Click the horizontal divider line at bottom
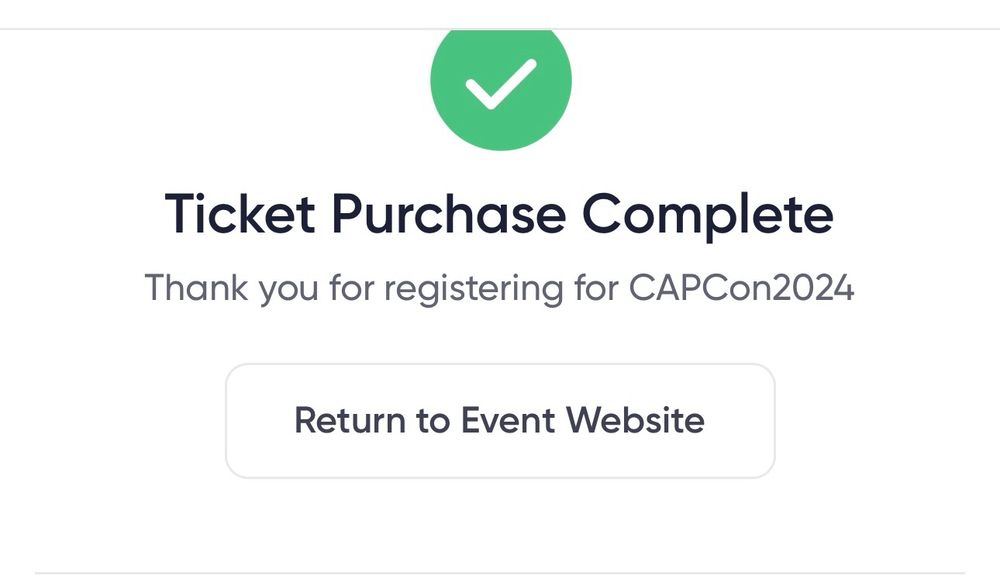 click(x=500, y=574)
